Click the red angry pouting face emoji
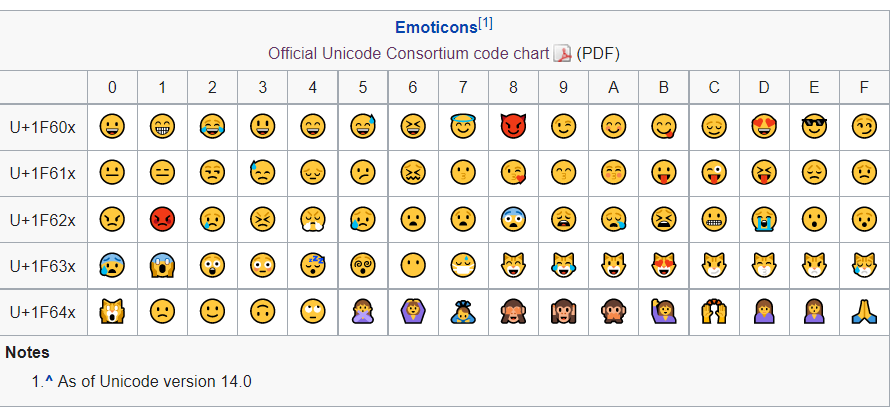This screenshot has width=891, height=415. 162,219
